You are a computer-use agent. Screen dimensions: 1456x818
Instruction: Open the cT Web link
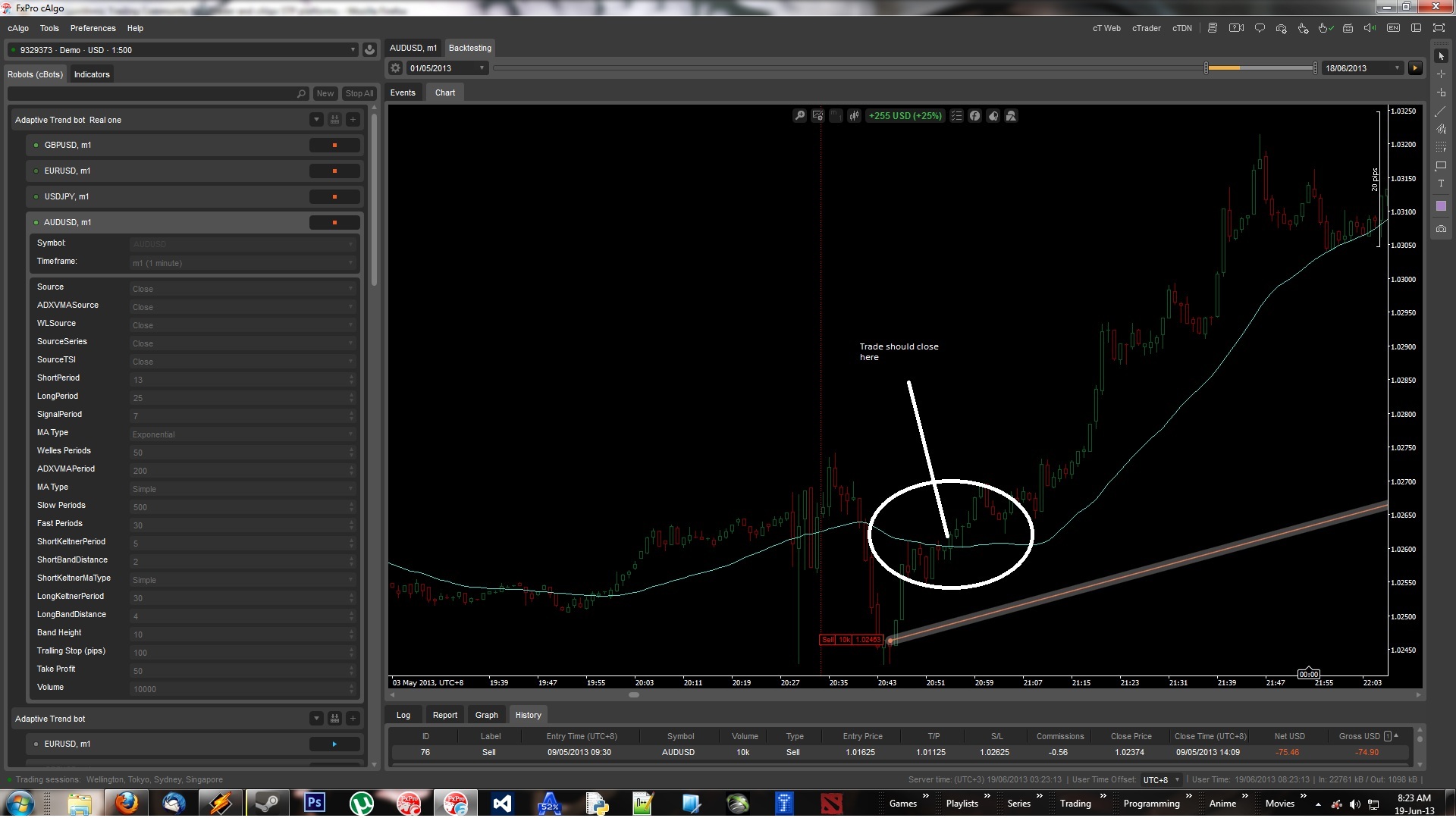pos(1106,28)
